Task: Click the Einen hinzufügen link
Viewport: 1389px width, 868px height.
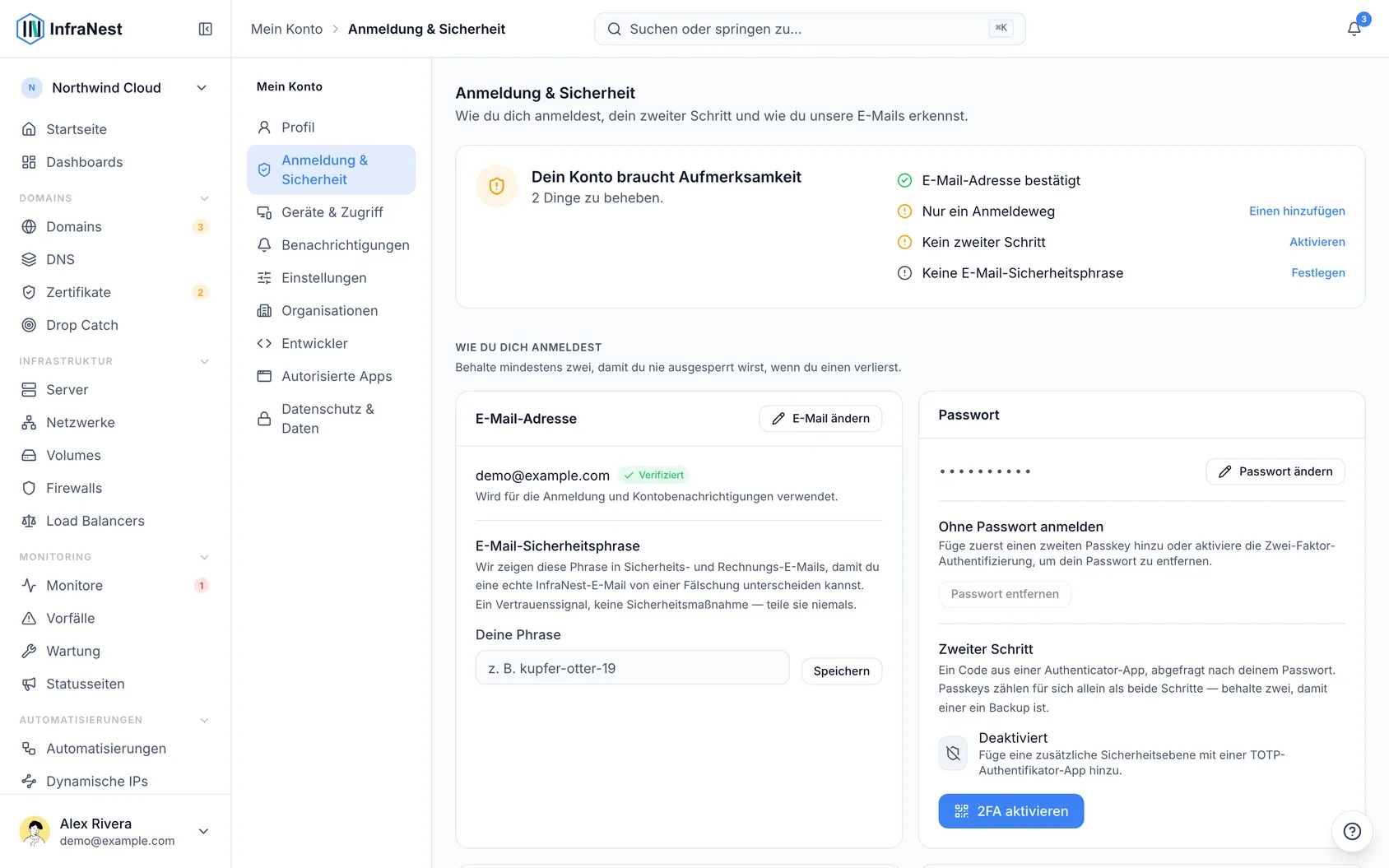Action: (x=1297, y=211)
